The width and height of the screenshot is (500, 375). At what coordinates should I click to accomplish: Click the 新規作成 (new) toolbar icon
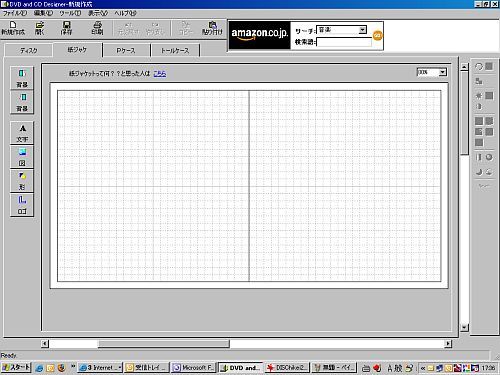pos(13,28)
